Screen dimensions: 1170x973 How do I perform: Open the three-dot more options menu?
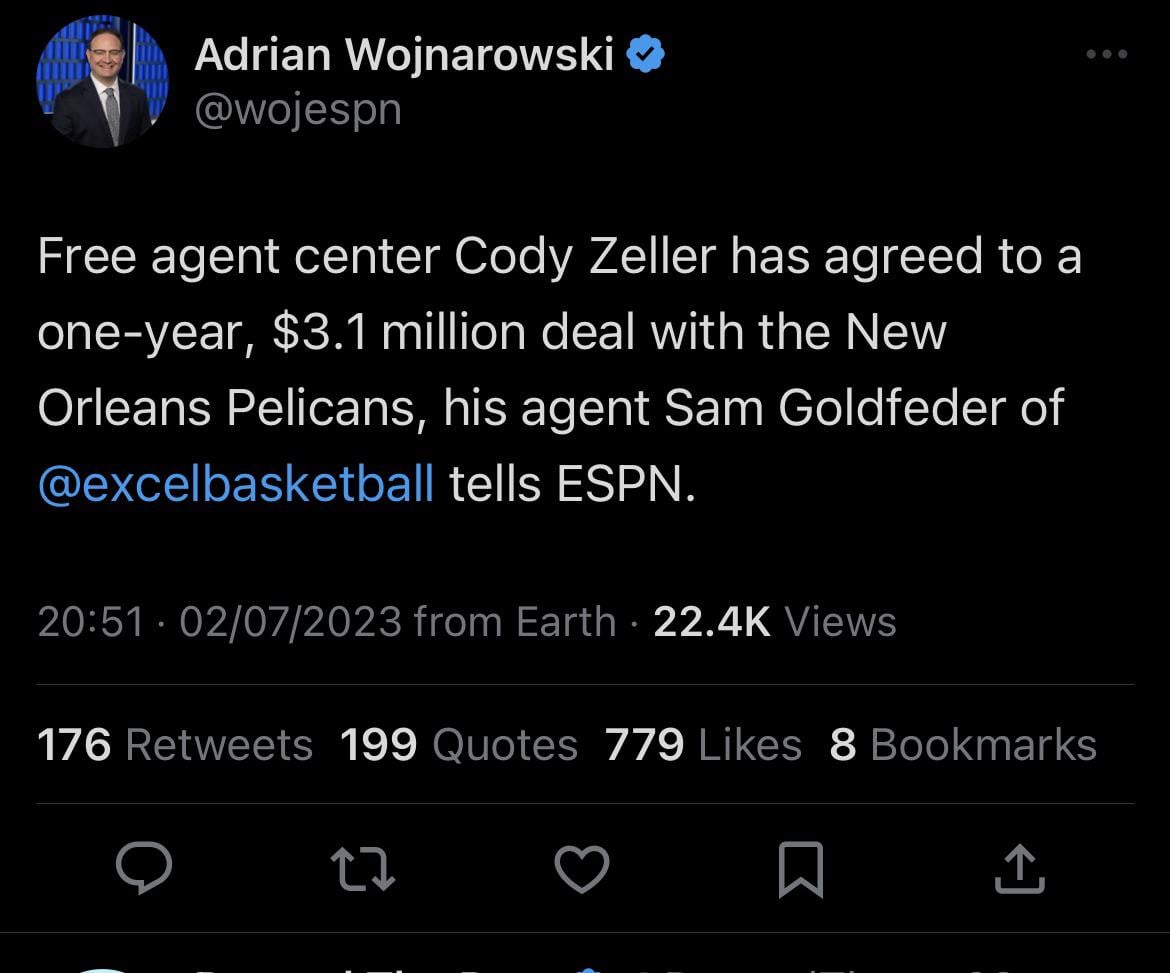click(1106, 55)
